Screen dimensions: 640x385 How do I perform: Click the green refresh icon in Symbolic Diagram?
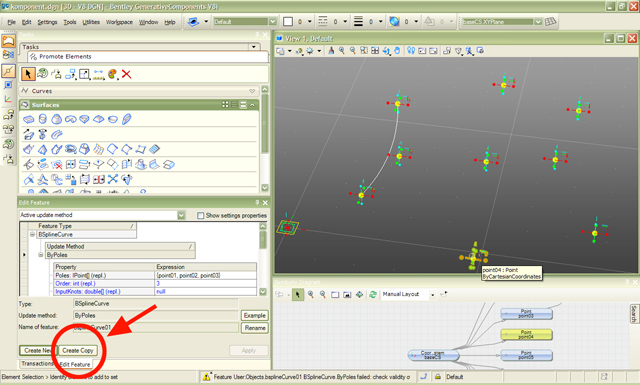pos(372,294)
